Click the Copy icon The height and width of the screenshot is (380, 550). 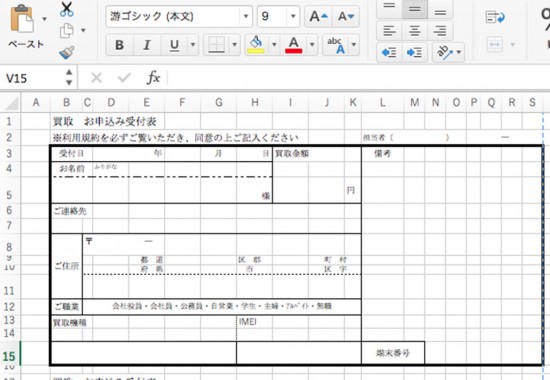[x=67, y=31]
